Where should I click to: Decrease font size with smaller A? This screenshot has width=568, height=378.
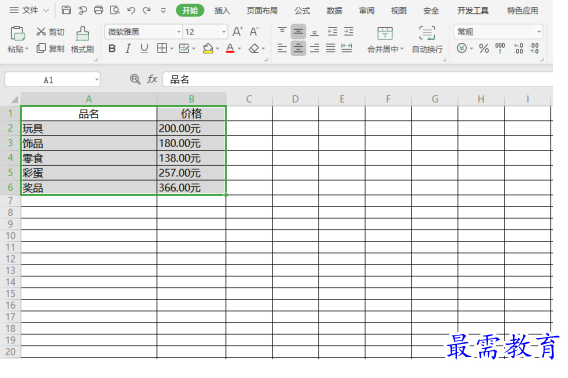click(x=254, y=32)
